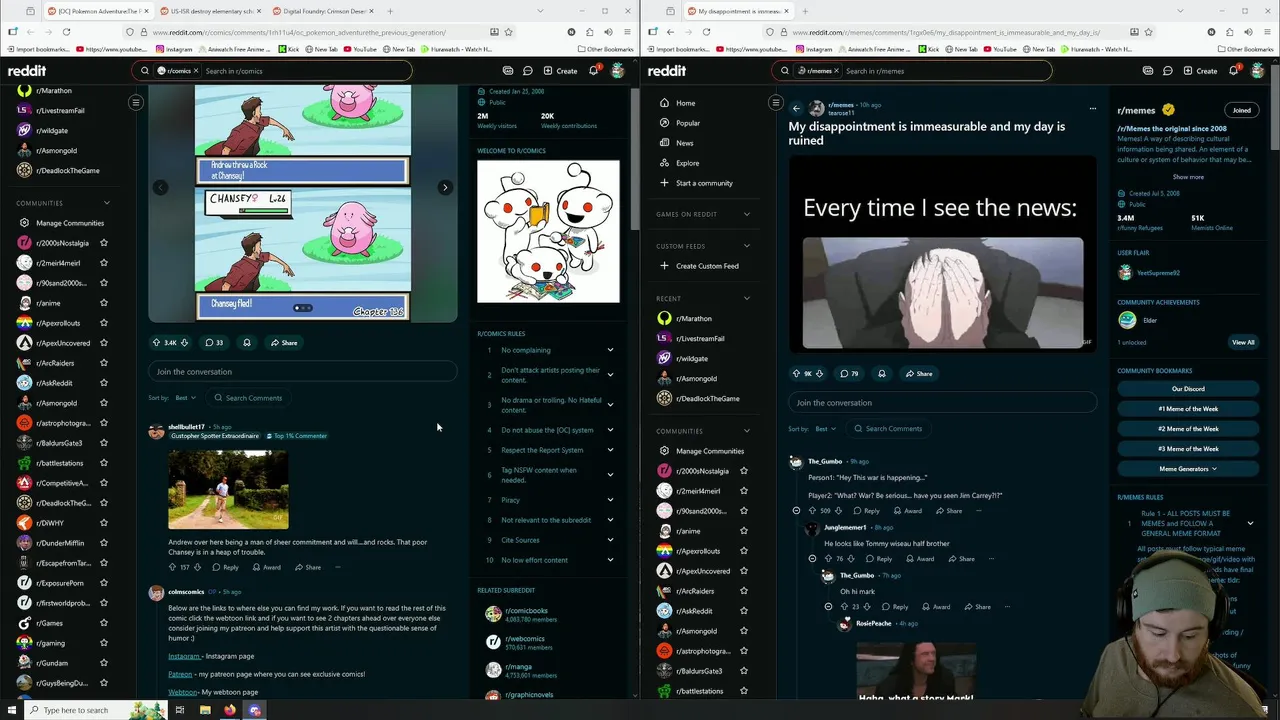The width and height of the screenshot is (1280, 720).
Task: Expand the No low effort content rule
Action: pyautogui.click(x=610, y=560)
